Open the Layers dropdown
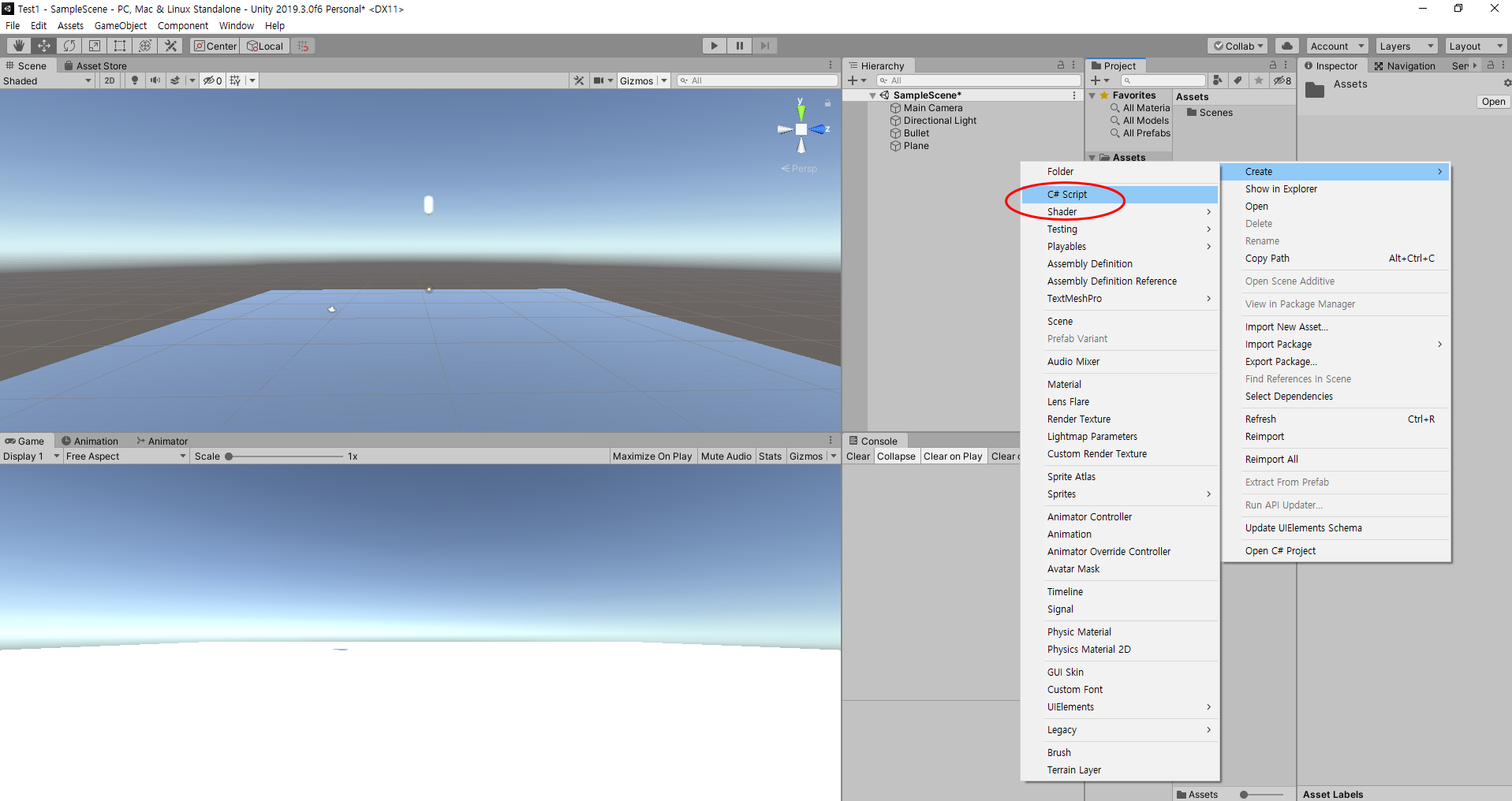 (x=1406, y=46)
